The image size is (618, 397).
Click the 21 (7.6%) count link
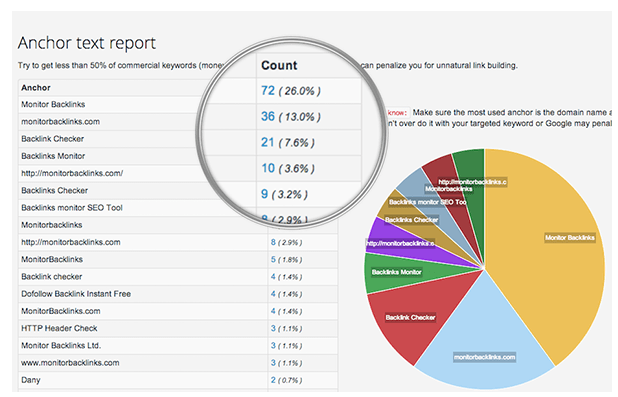[288, 142]
